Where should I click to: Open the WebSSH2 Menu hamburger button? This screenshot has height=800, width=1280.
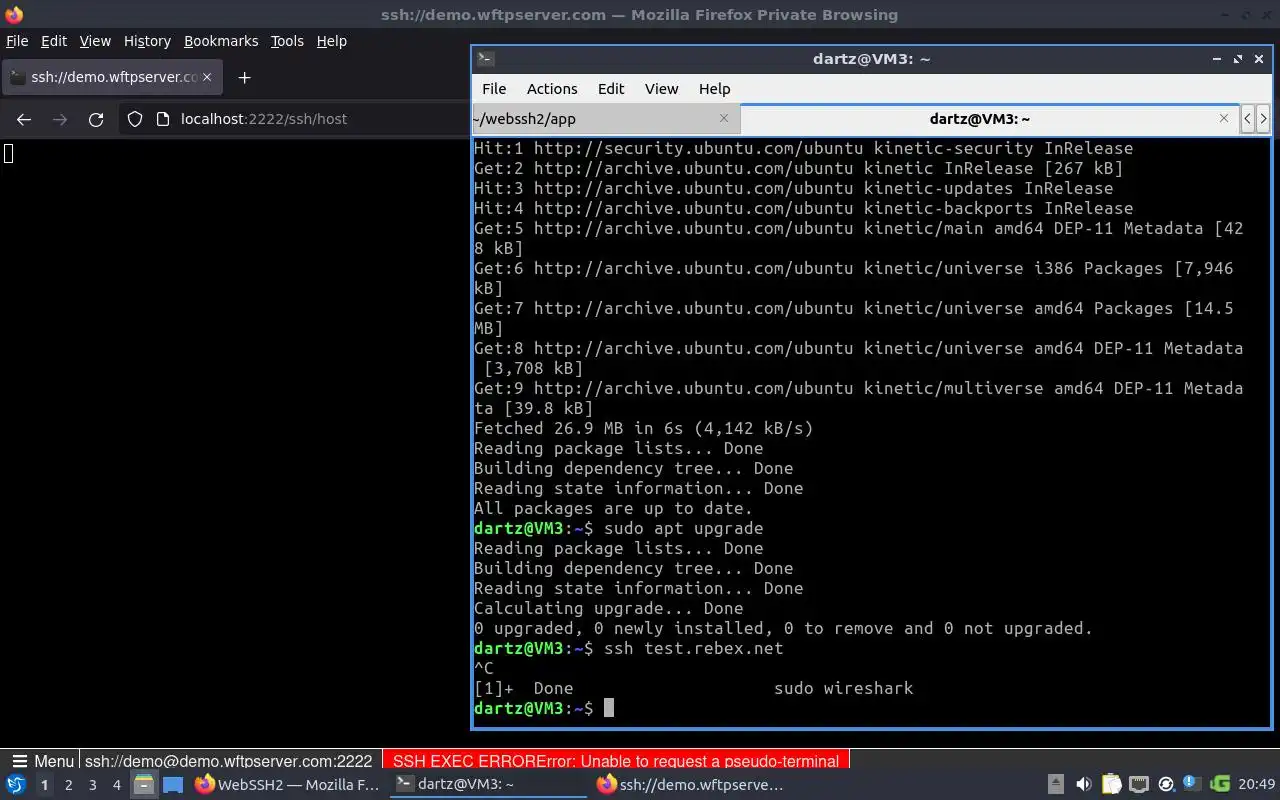click(41, 761)
